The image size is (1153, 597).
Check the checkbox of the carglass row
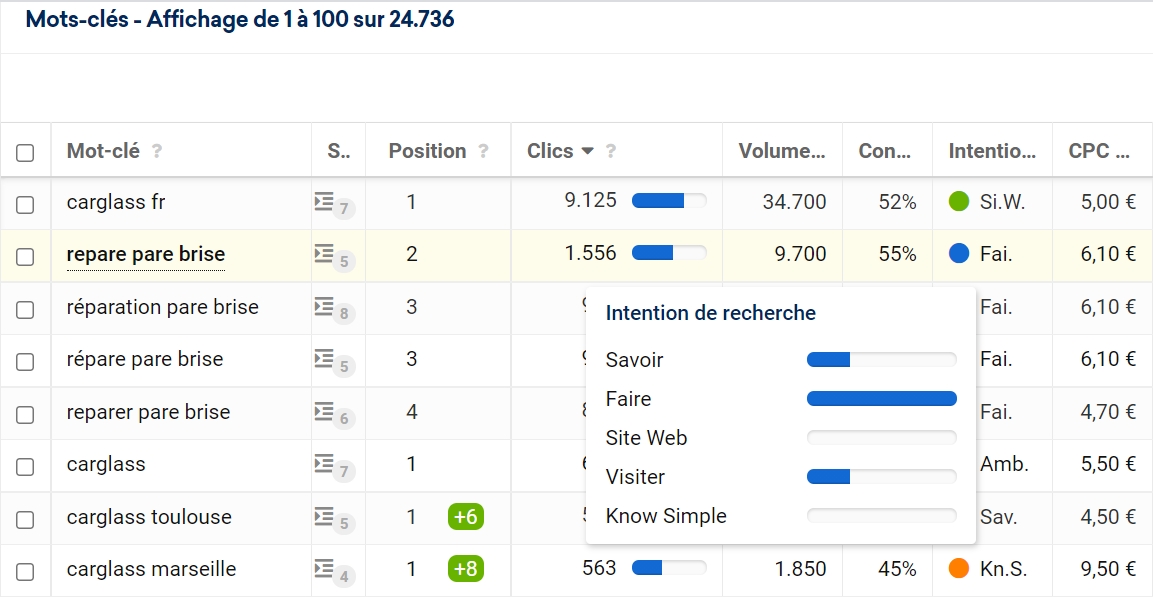coord(25,467)
